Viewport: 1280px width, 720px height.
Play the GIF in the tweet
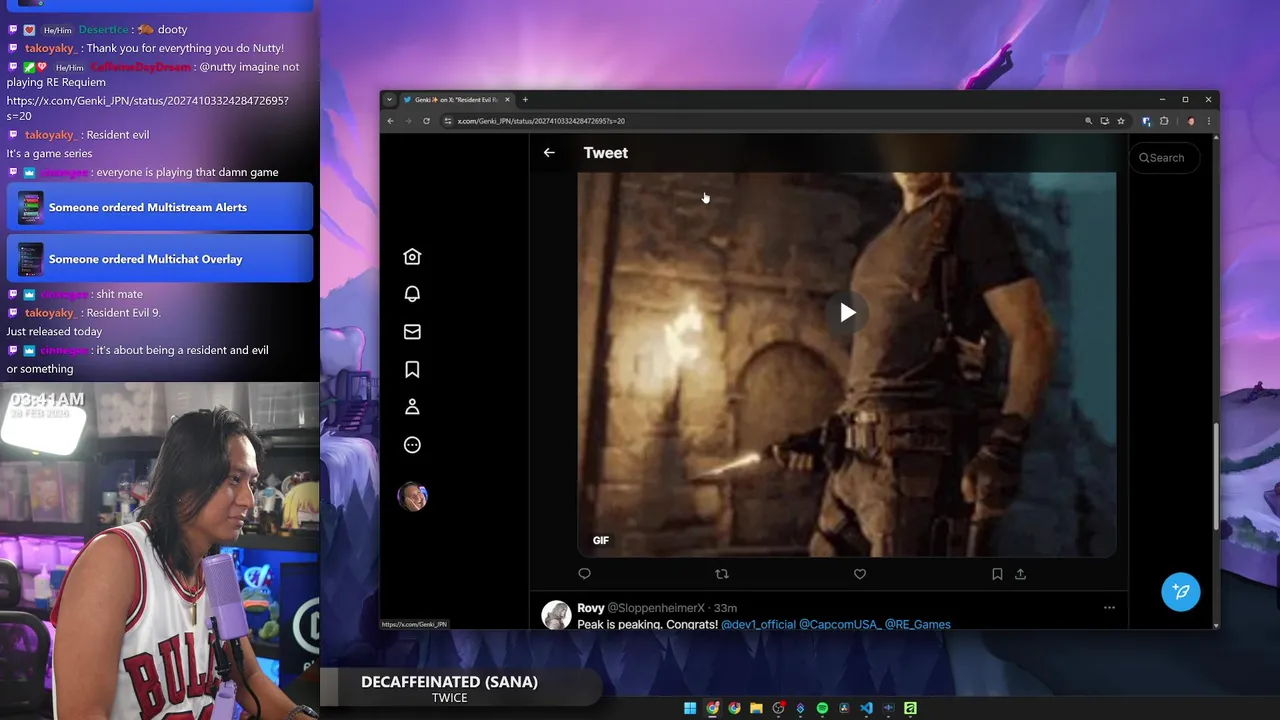pos(847,313)
